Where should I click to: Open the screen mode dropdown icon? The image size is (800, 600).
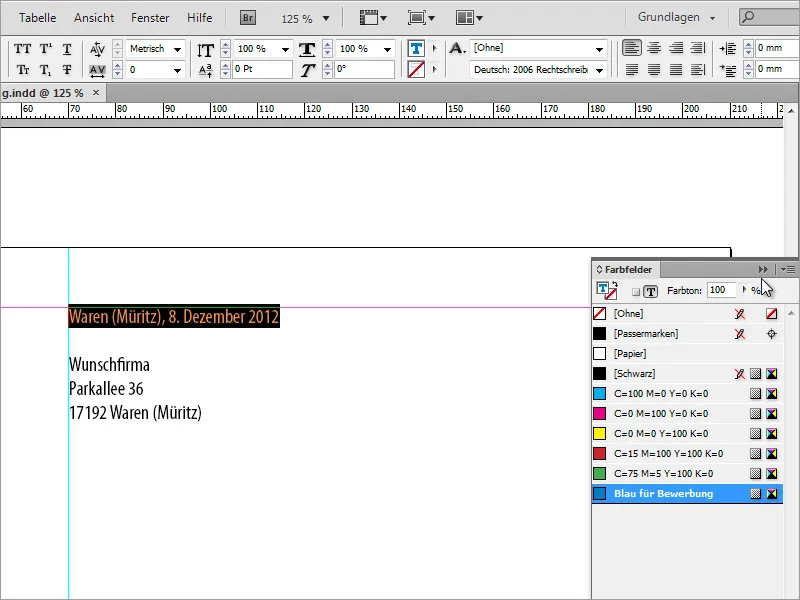click(x=421, y=18)
